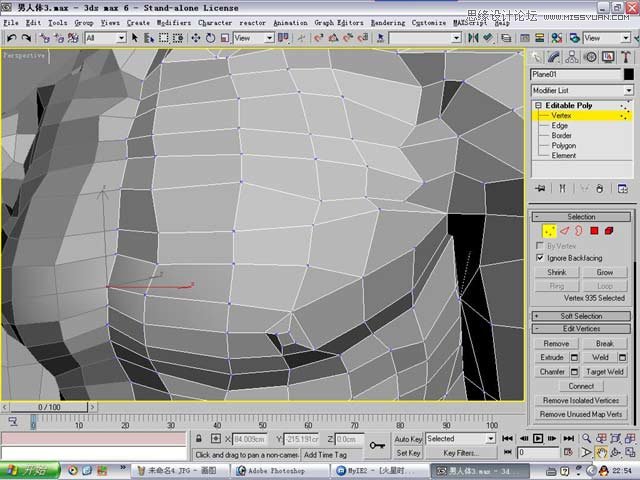Open the Hierarchy panel icon

click(x=572, y=57)
